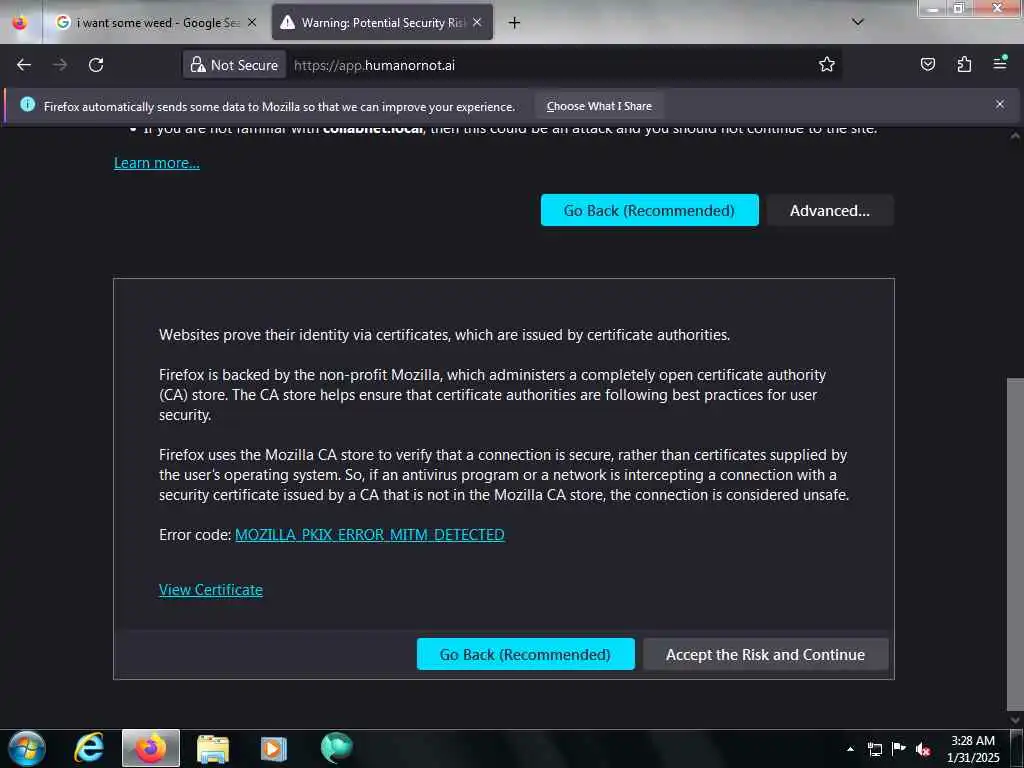Screen dimensions: 1024x768
Task: Launch Internet Explorer from the taskbar
Action: 89,748
